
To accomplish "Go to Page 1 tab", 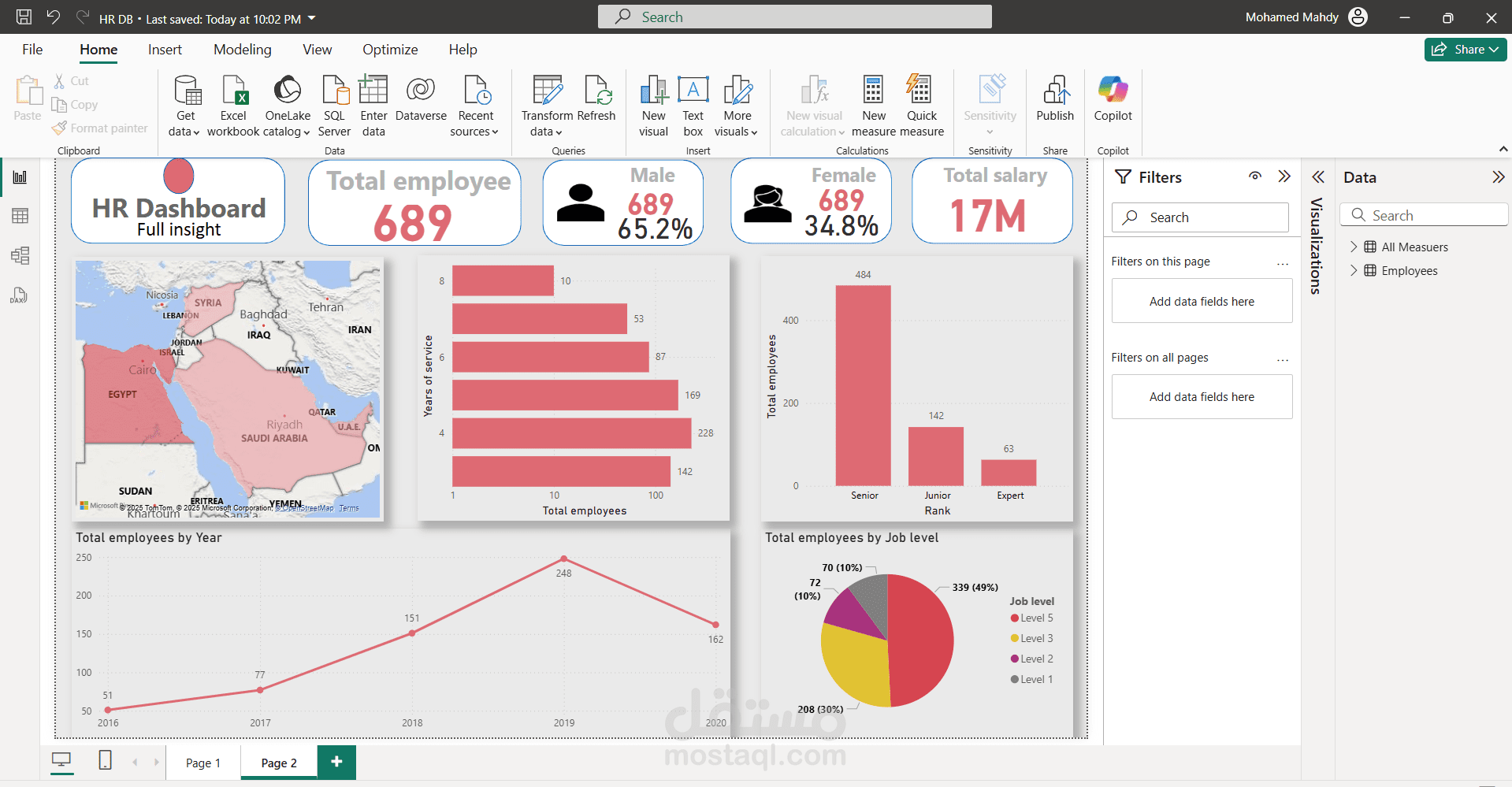I will 203,763.
